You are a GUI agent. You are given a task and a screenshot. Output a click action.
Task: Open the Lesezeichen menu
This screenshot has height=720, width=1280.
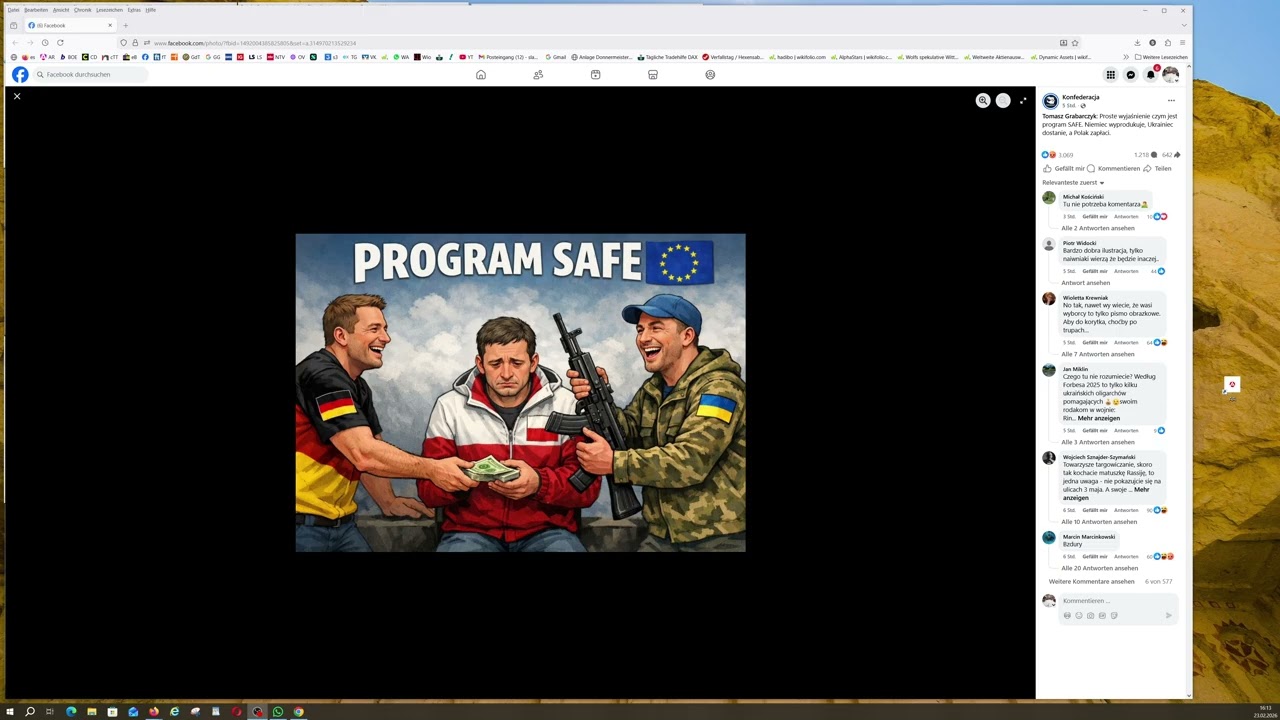tap(109, 10)
